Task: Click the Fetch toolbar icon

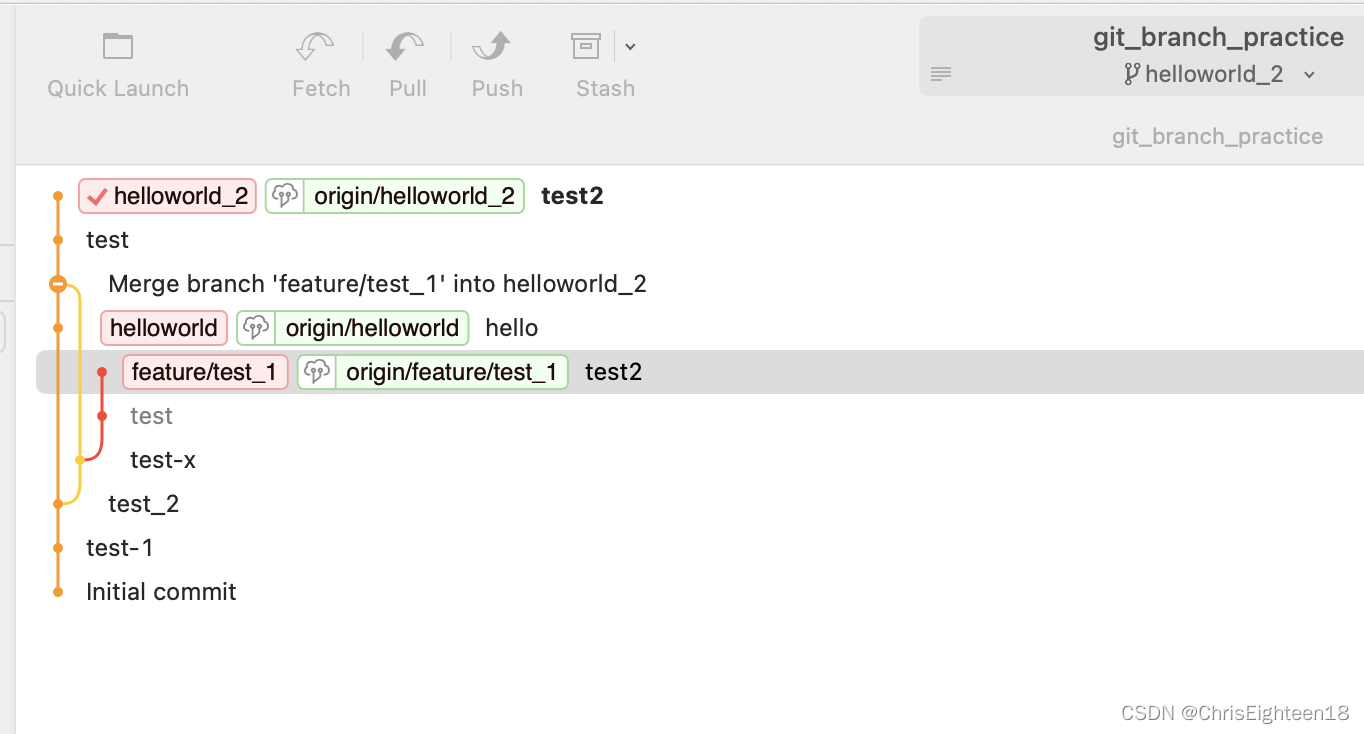Action: click(x=315, y=47)
